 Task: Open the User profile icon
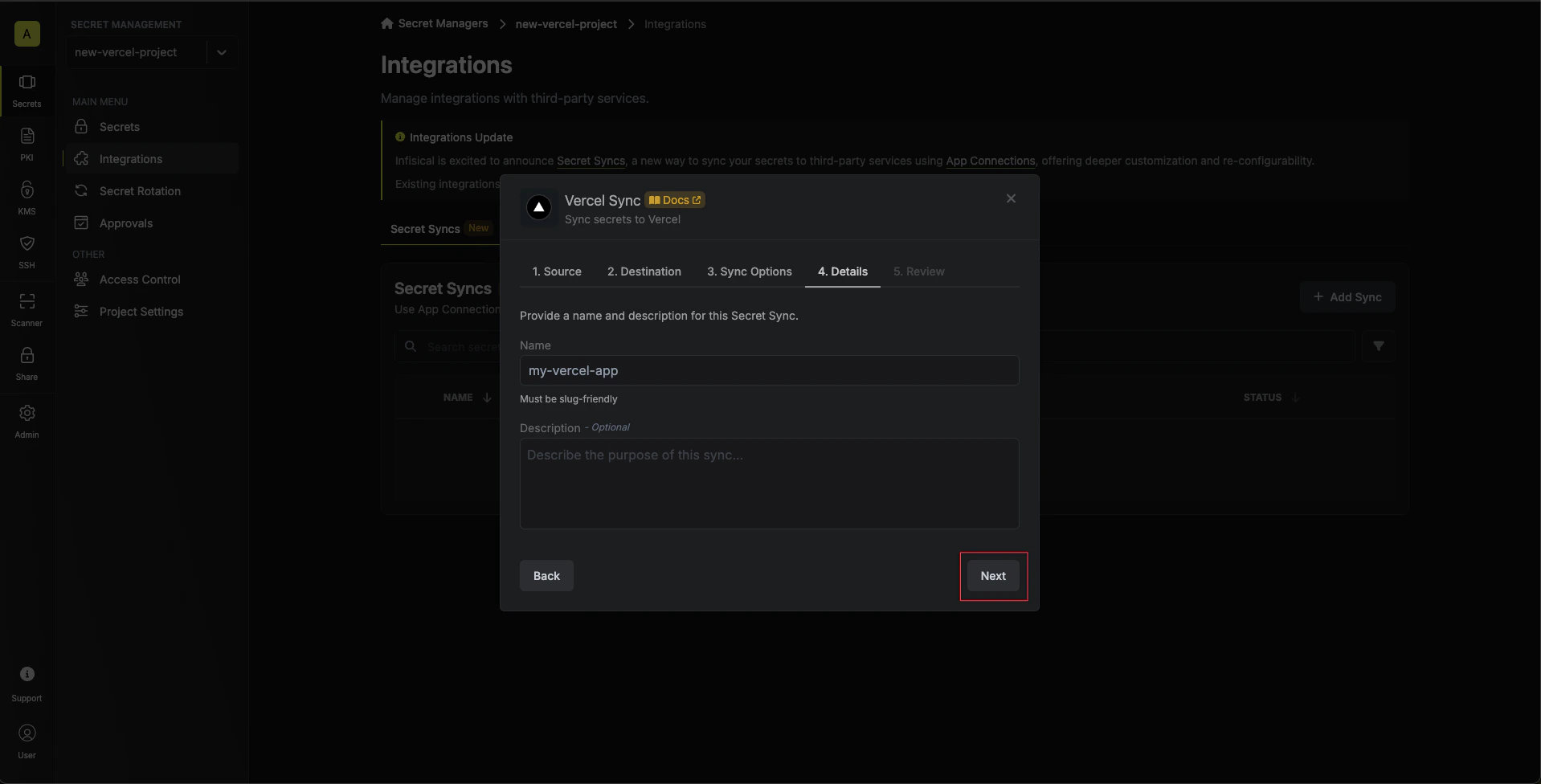coord(27,733)
